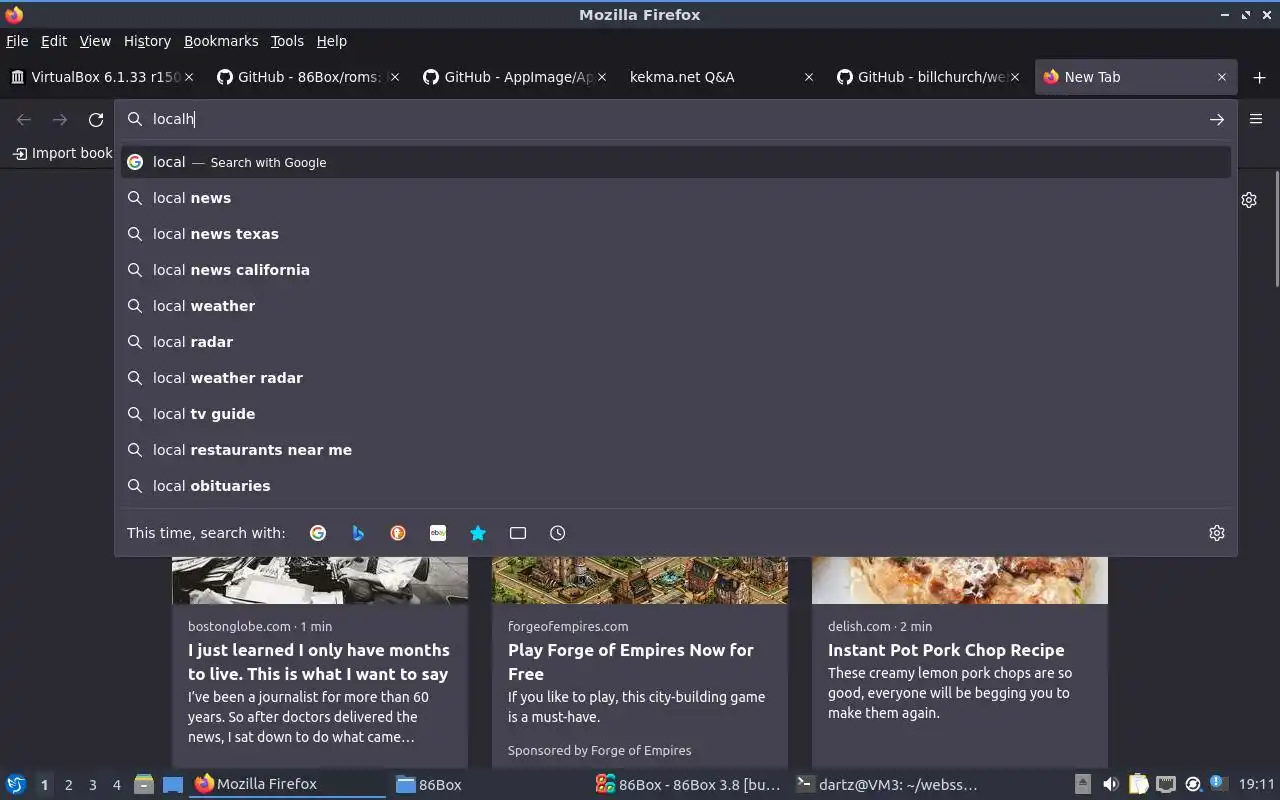The height and width of the screenshot is (800, 1280).
Task: Select the 'local radar' suggestion
Action: click(676, 342)
